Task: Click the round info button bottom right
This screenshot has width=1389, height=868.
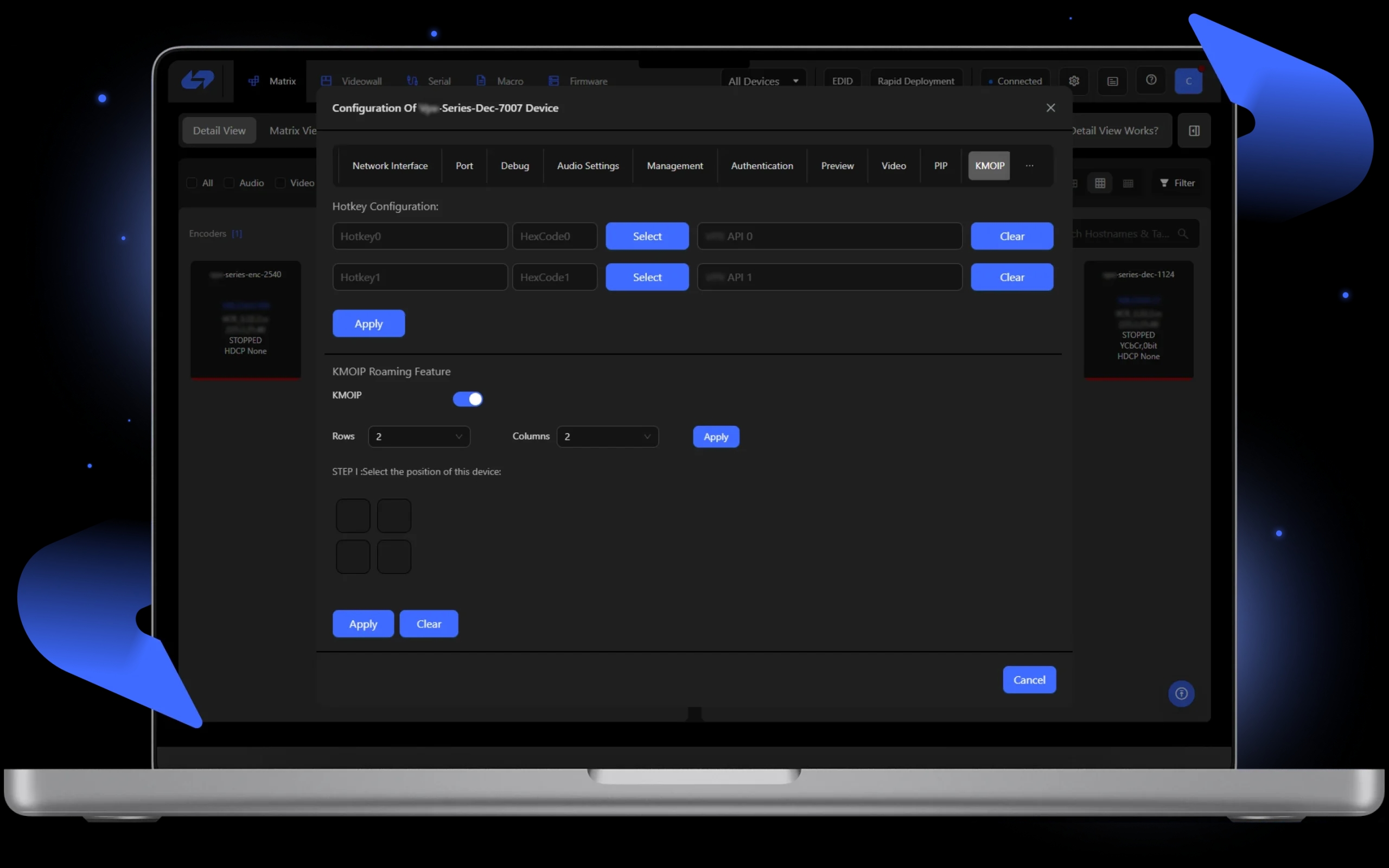Action: pos(1181,693)
